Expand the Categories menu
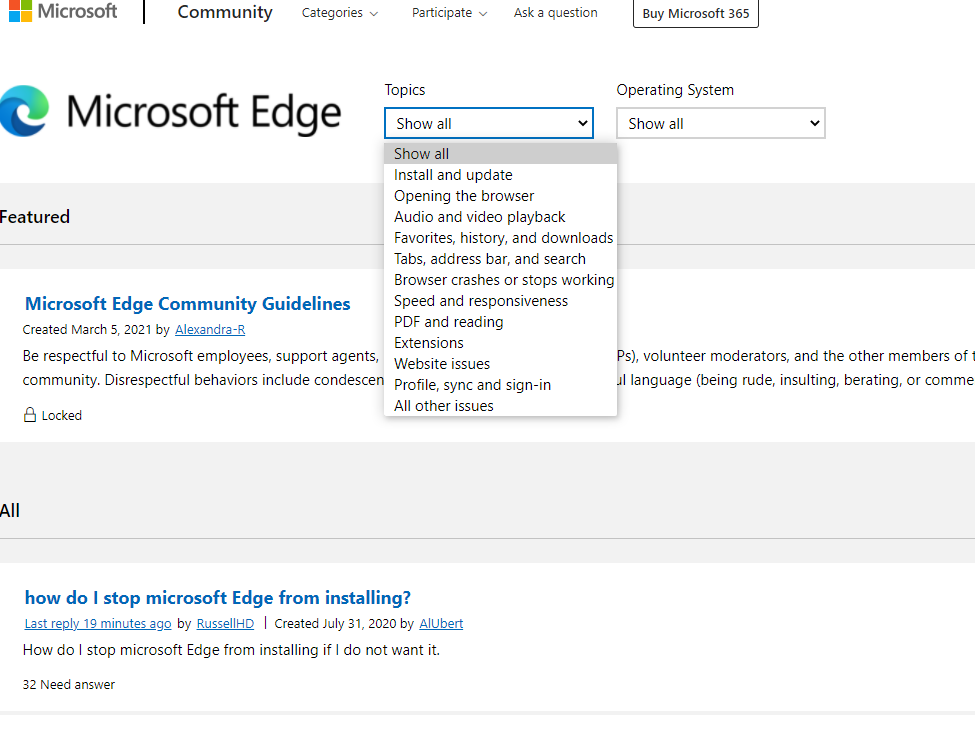 [x=340, y=12]
